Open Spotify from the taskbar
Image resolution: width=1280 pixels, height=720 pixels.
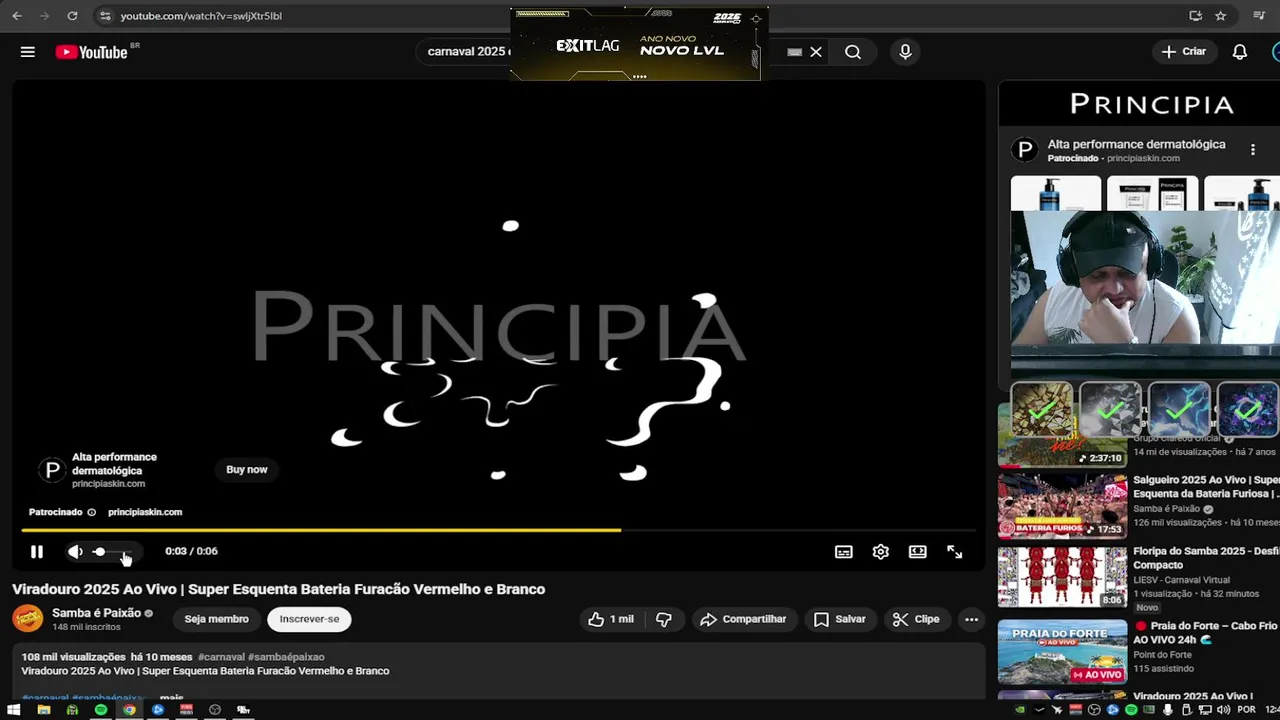pyautogui.click(x=101, y=710)
